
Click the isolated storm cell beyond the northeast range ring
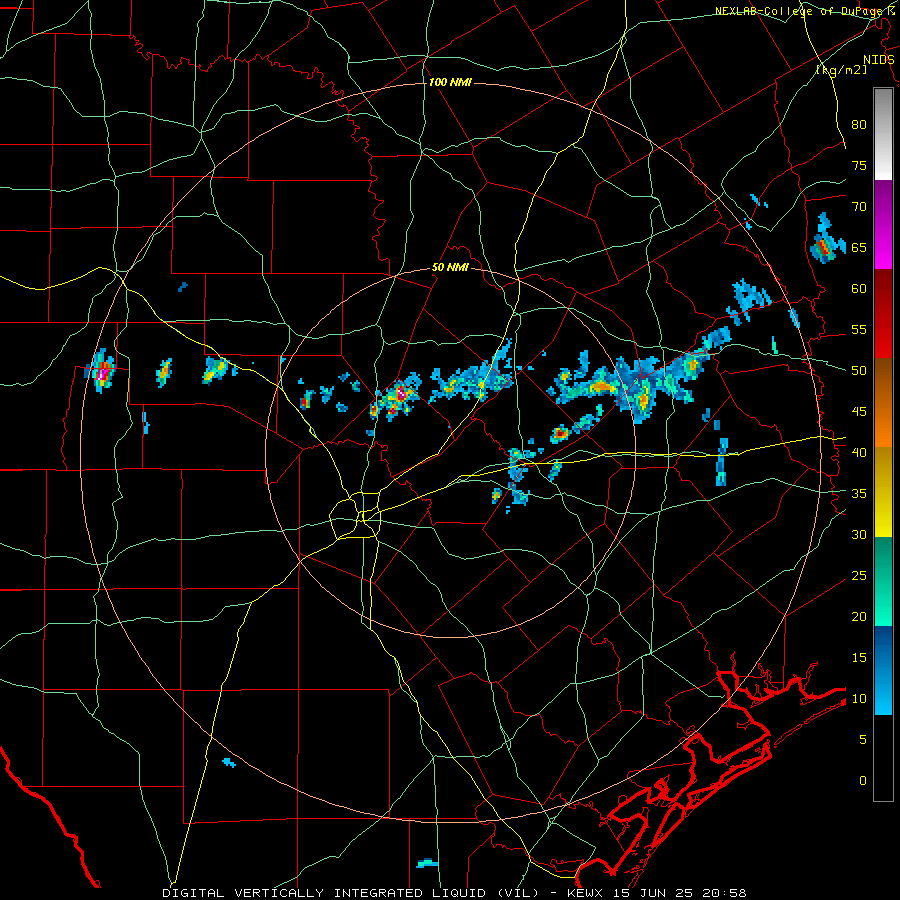pyautogui.click(x=827, y=240)
